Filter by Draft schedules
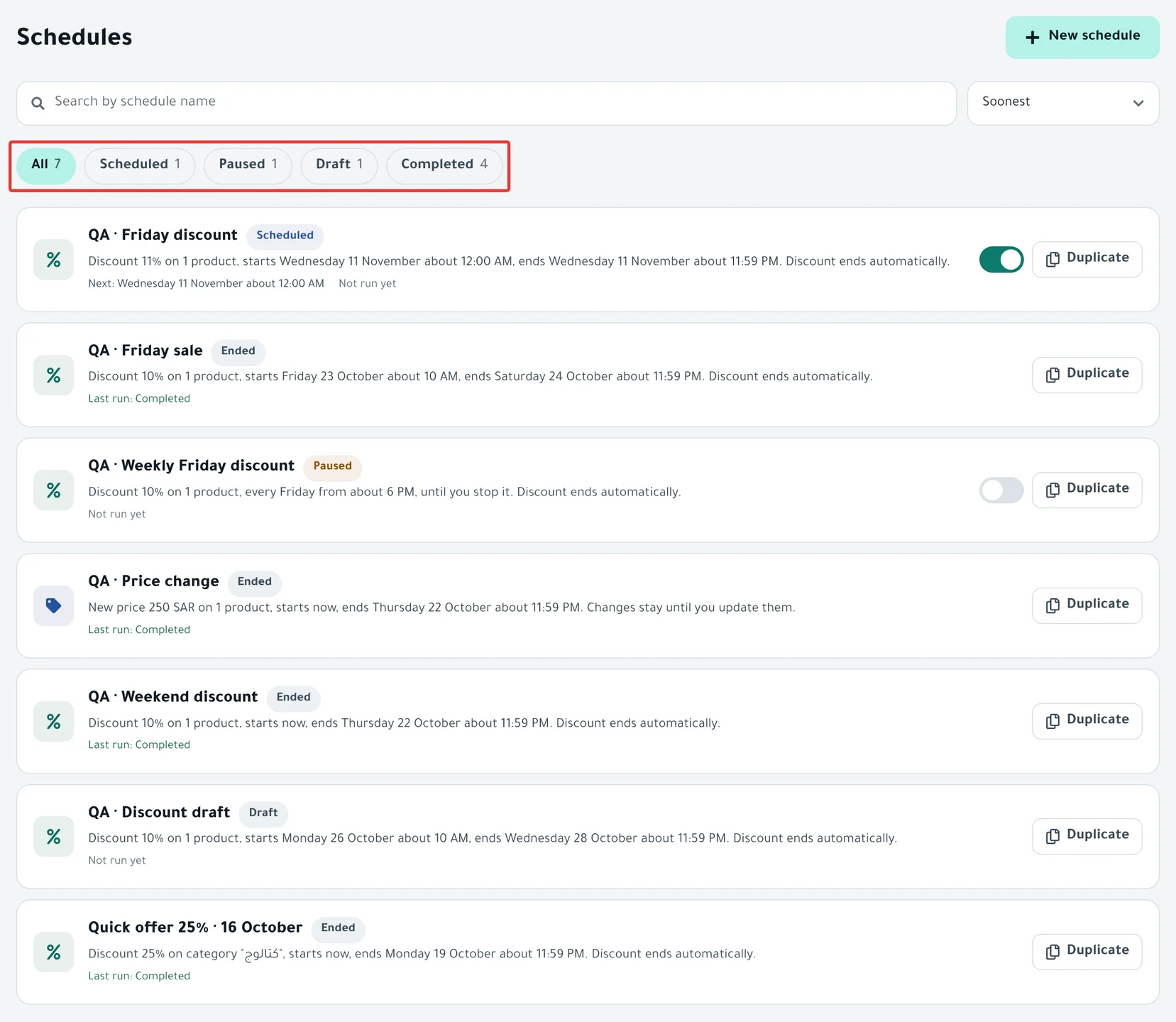Image resolution: width=1176 pixels, height=1022 pixels. (339, 166)
